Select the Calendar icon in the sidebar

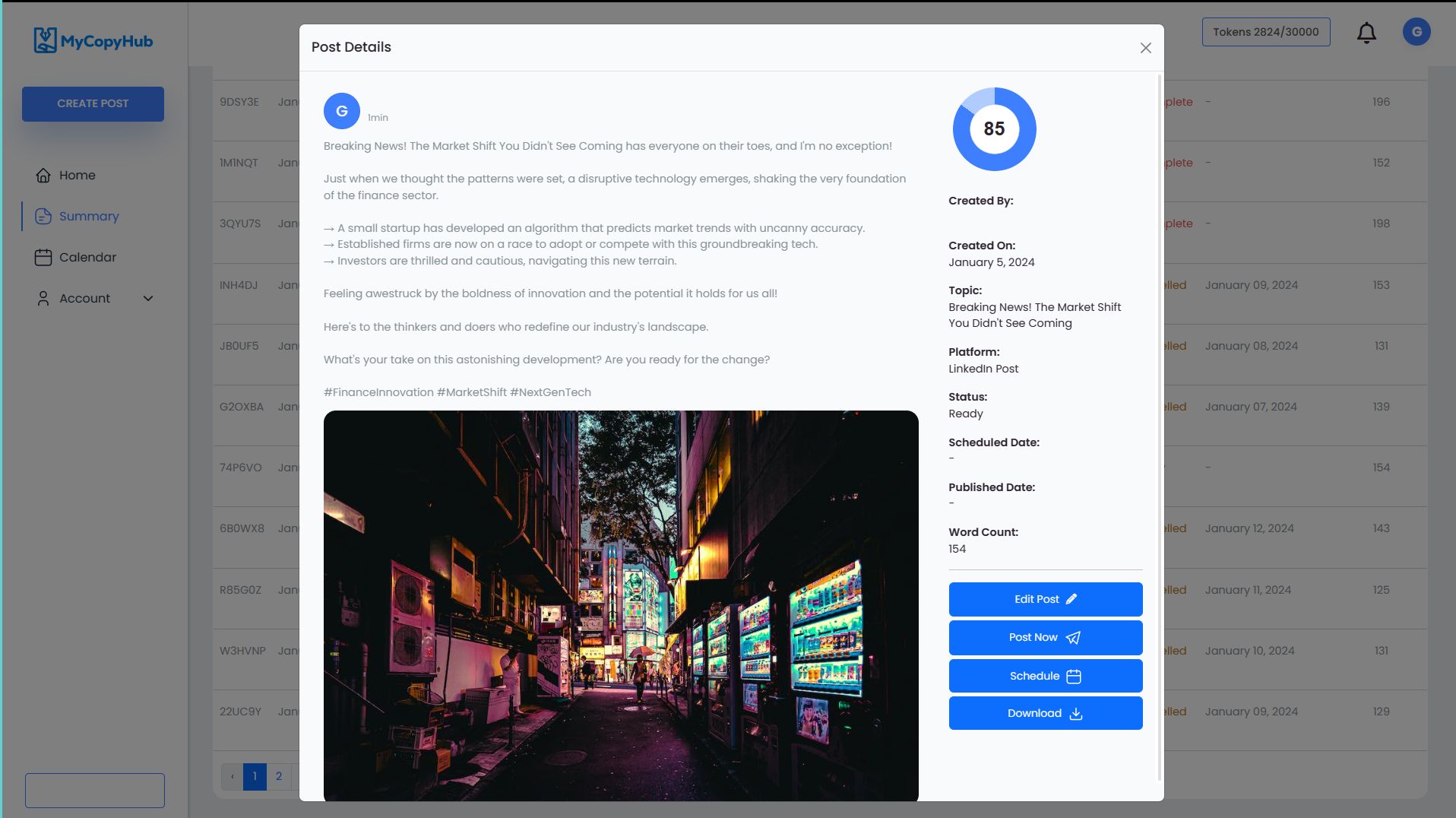(x=44, y=257)
